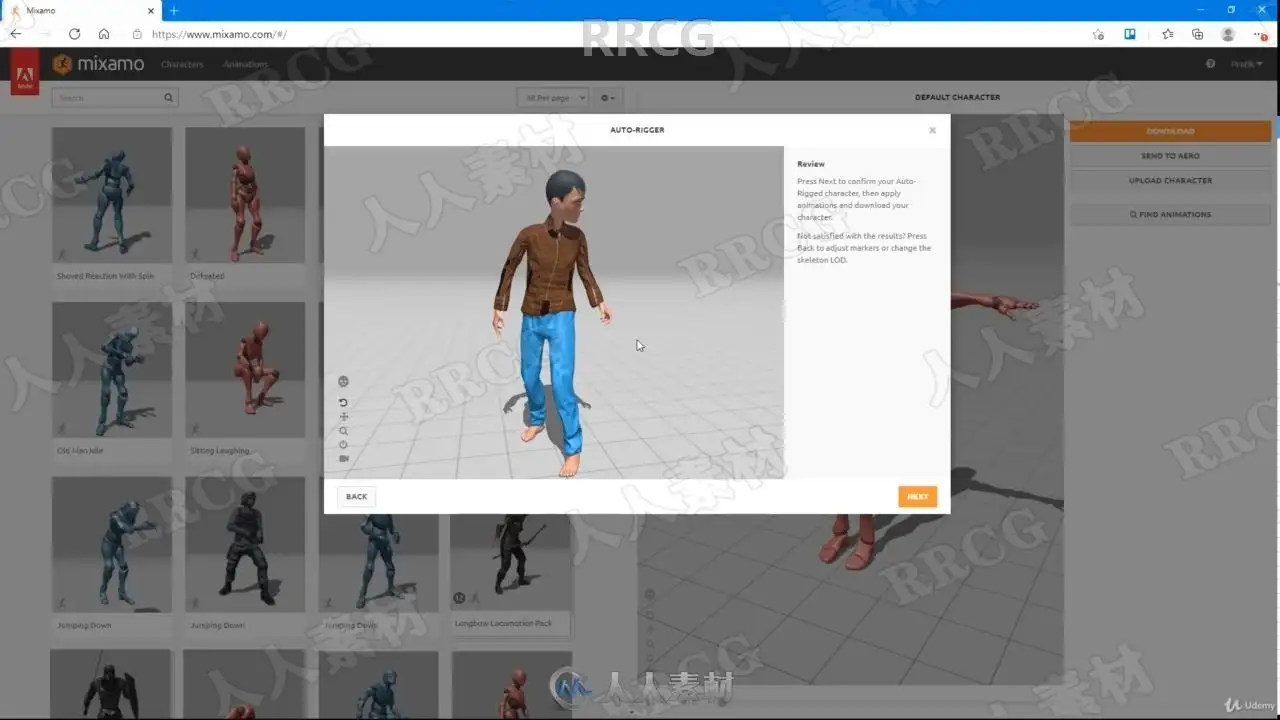
Task: Click the AUTO-RIGGER dialog title
Action: pyautogui.click(x=637, y=130)
